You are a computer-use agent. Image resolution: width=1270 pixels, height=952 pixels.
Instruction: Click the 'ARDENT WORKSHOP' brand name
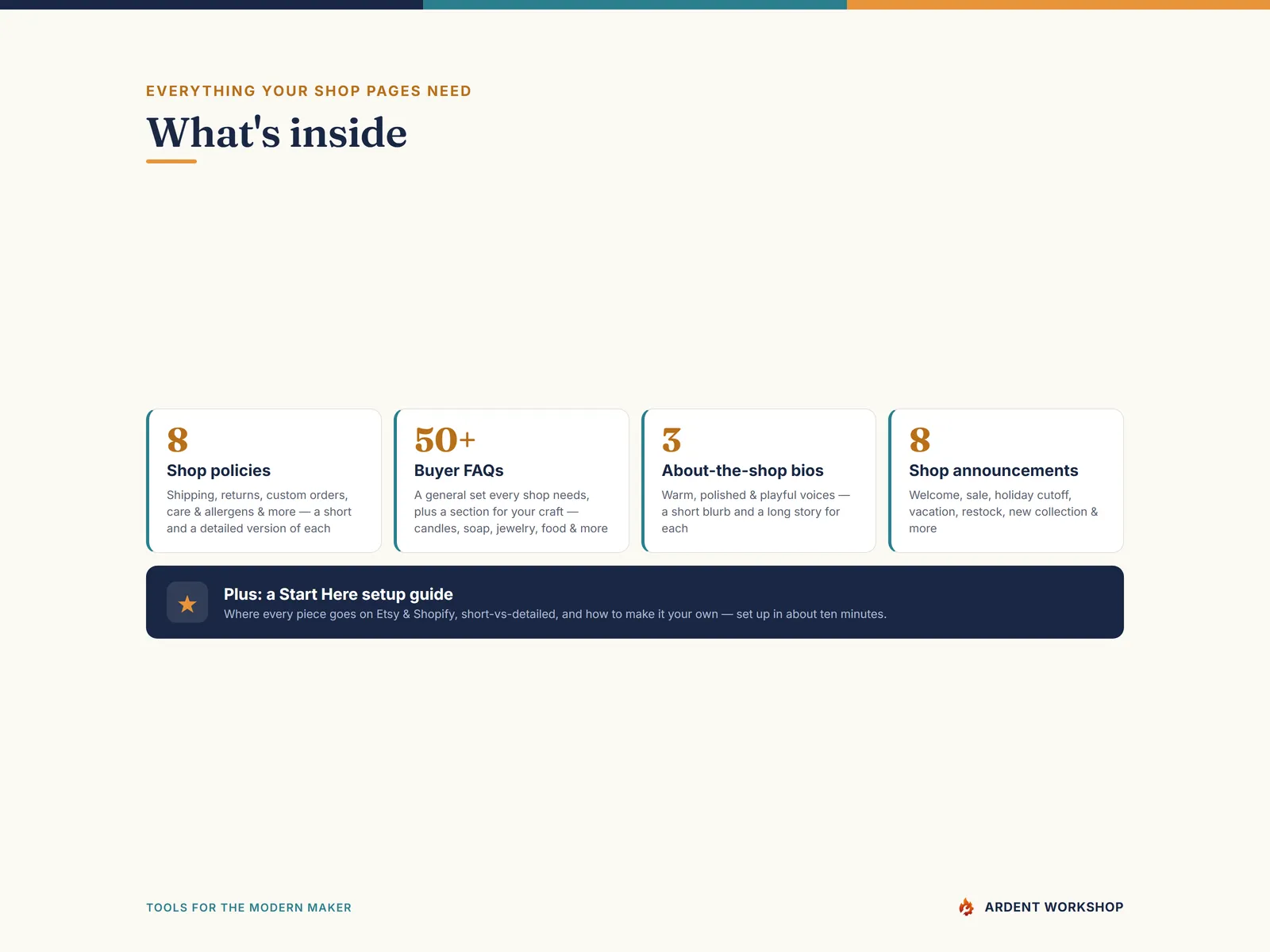click(x=1054, y=907)
